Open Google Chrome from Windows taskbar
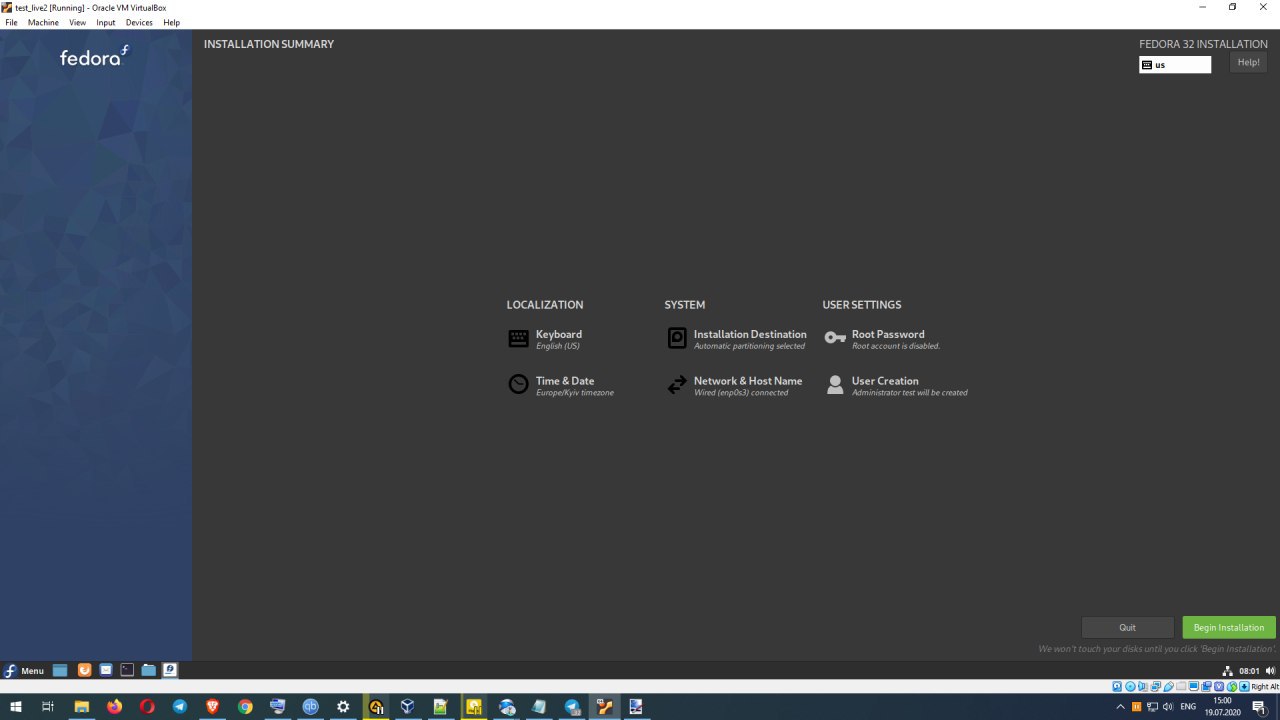Image resolution: width=1280 pixels, height=720 pixels. [245, 707]
